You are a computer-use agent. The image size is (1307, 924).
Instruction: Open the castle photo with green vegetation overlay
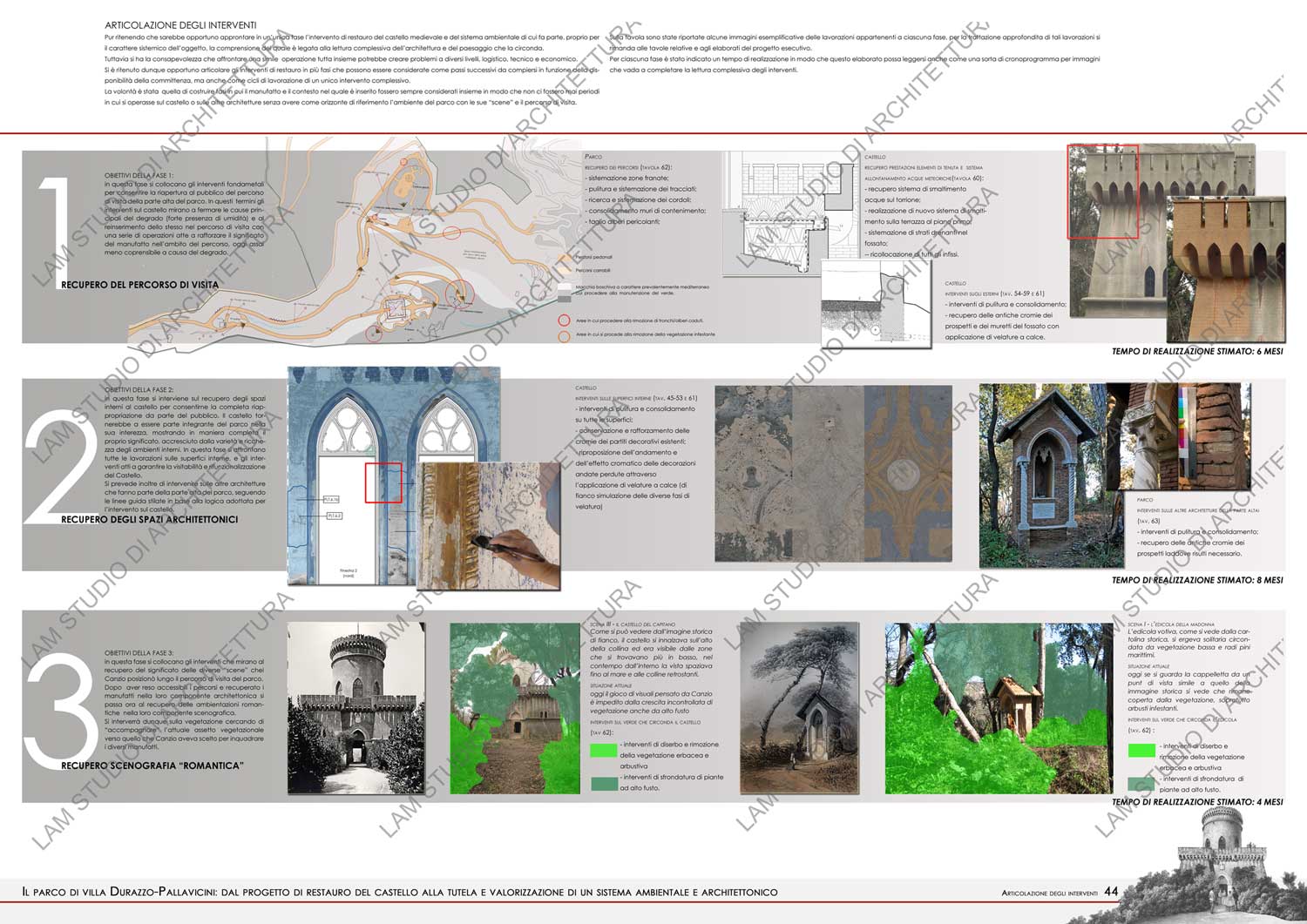pos(515,708)
